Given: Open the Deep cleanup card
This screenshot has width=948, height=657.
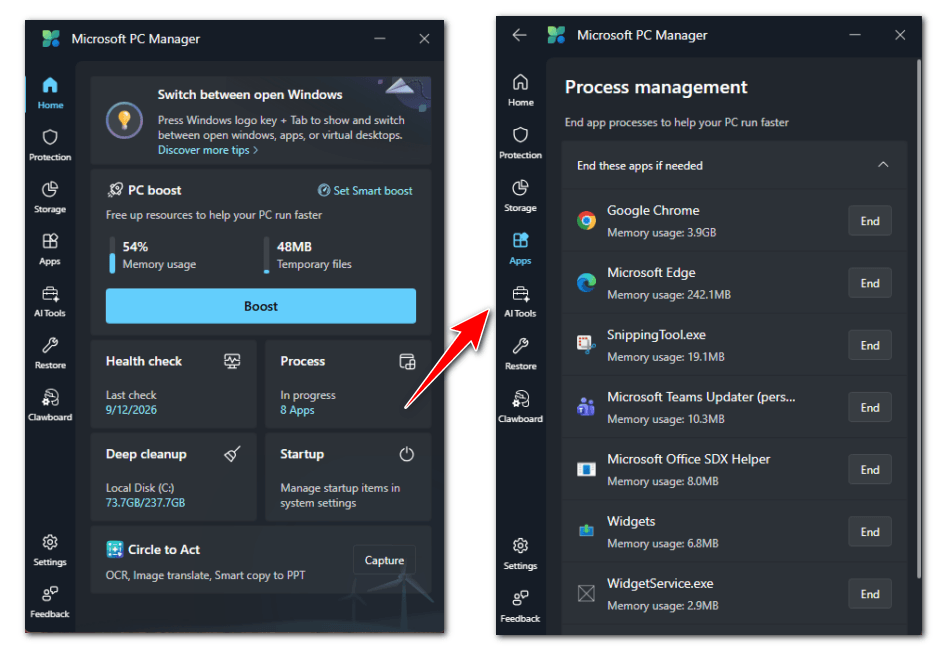Looking at the screenshot, I should coord(174,477).
